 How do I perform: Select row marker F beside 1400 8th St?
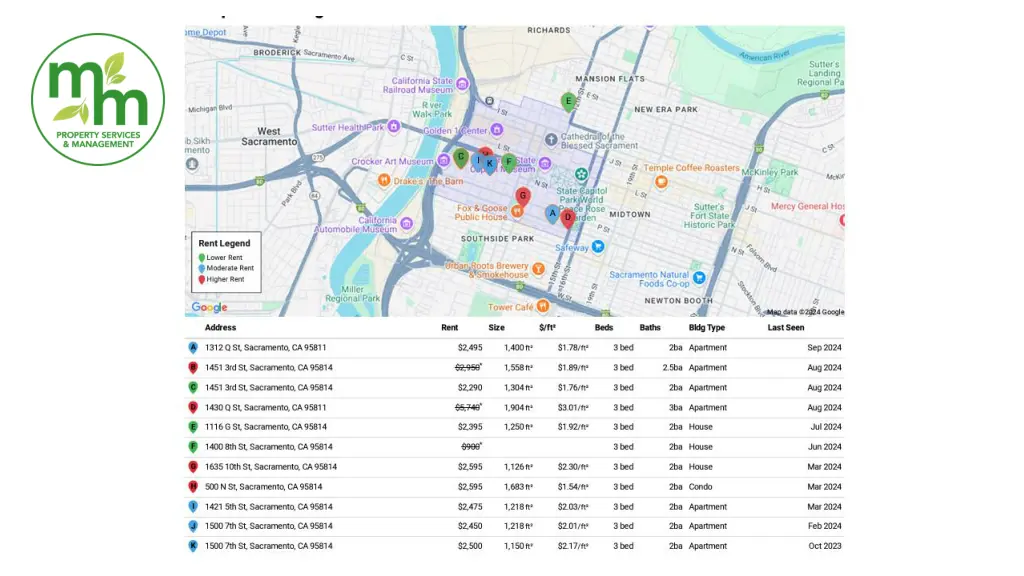pyautogui.click(x=193, y=447)
